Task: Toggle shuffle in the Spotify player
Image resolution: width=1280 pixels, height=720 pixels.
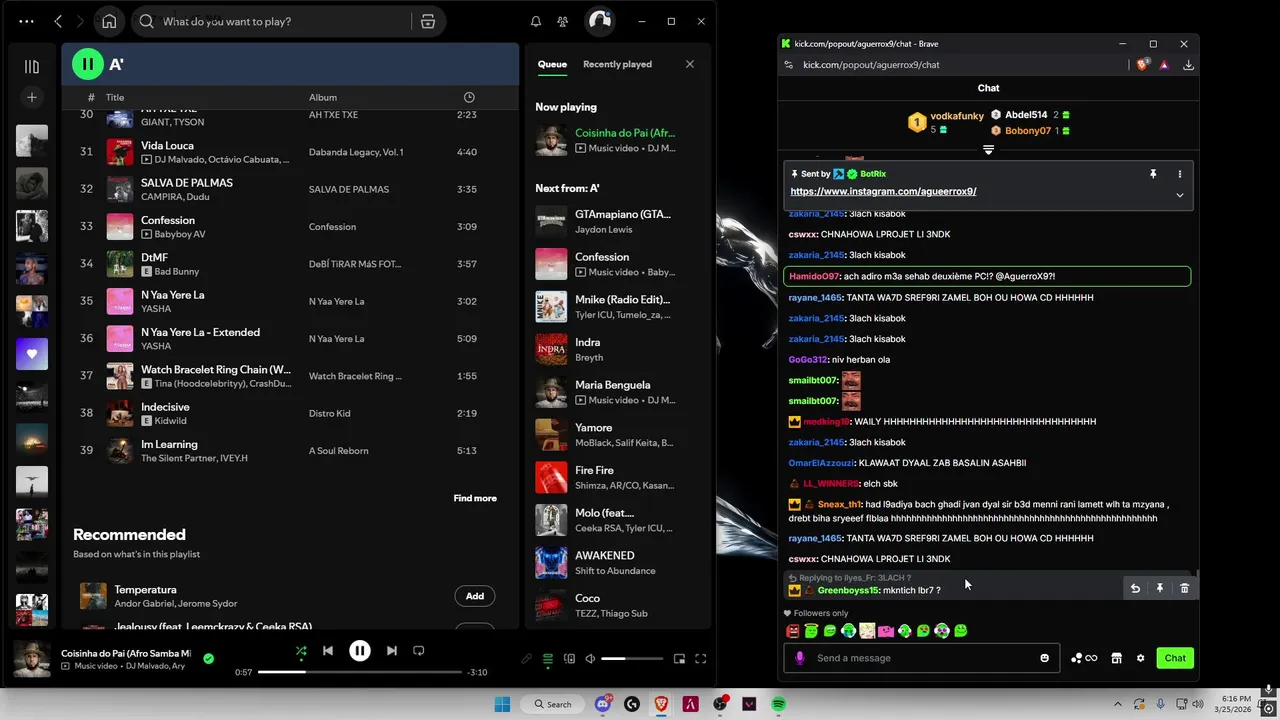Action: click(x=301, y=651)
